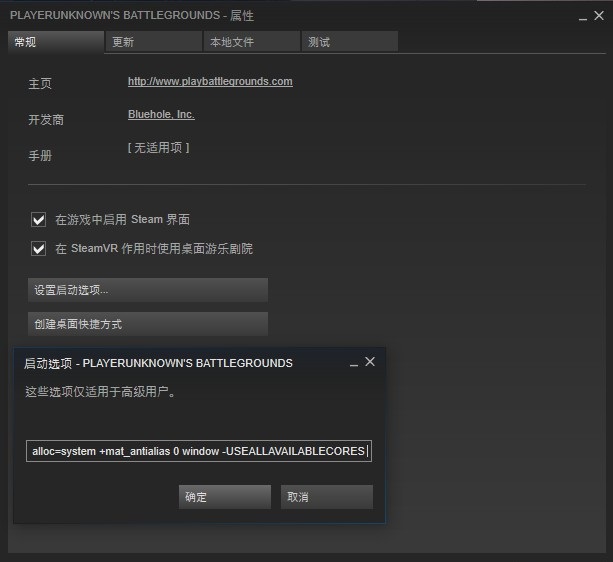This screenshot has width=613, height=562.
Task: Close the 属性 properties window
Action: coord(599,16)
